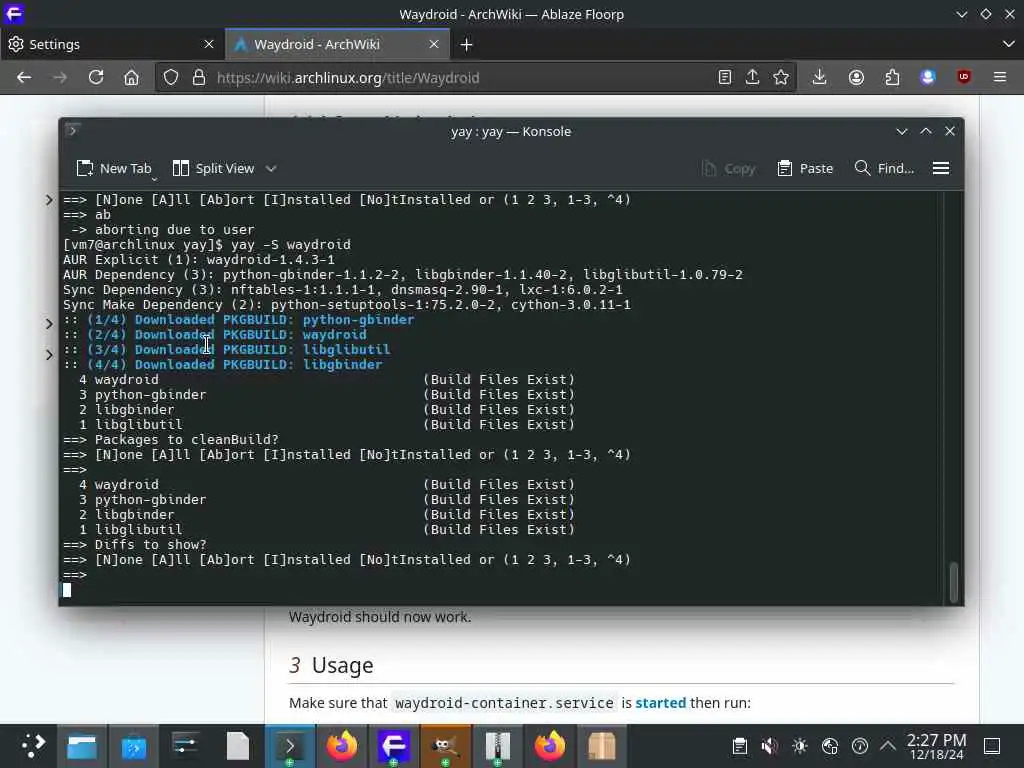
Task: Expand the Split View dropdown arrow
Action: coord(271,168)
